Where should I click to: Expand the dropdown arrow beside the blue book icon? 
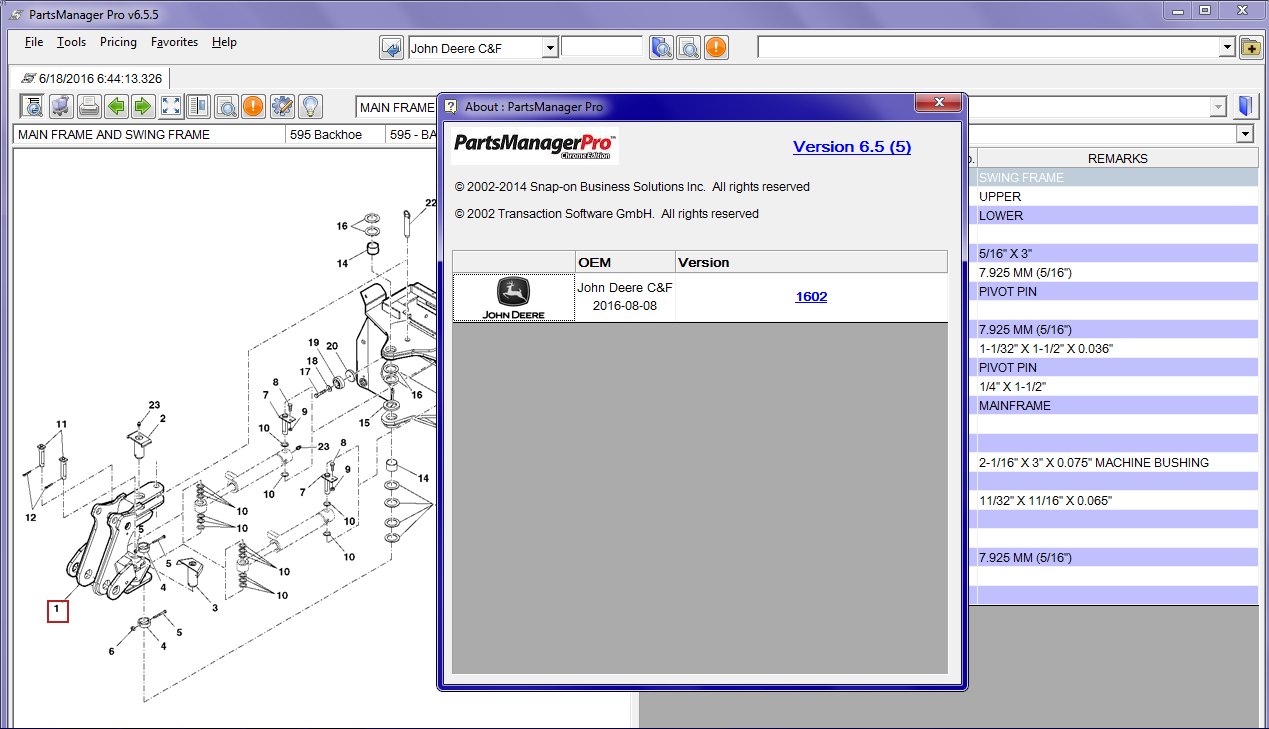coord(1218,107)
